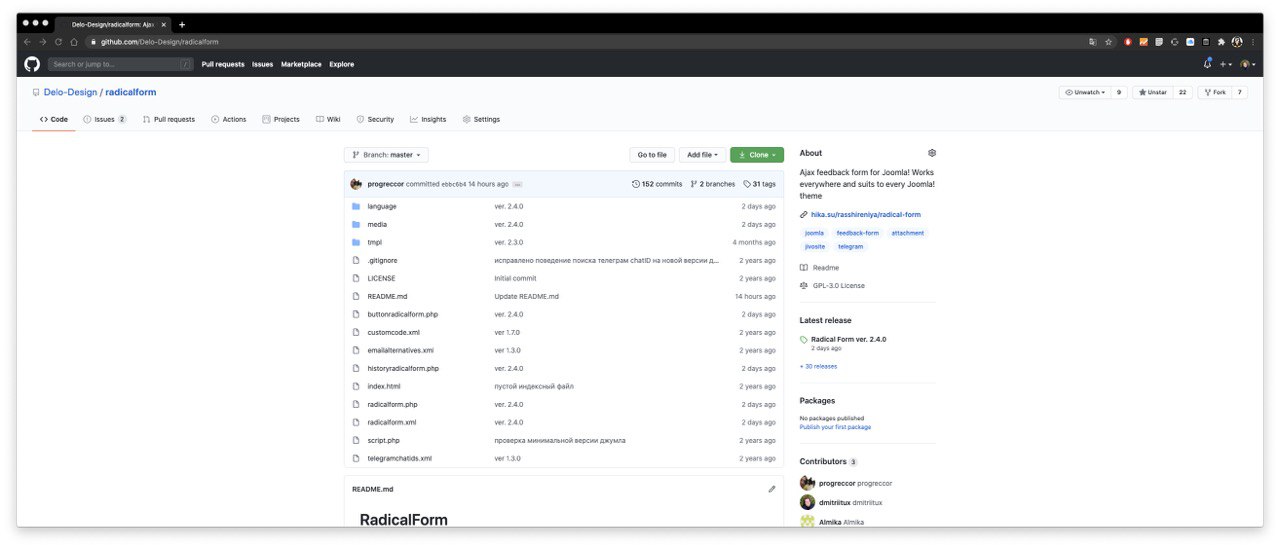Open the Chrome extensions puzzle icon
The height and width of the screenshot is (547, 1280).
coord(1221,42)
